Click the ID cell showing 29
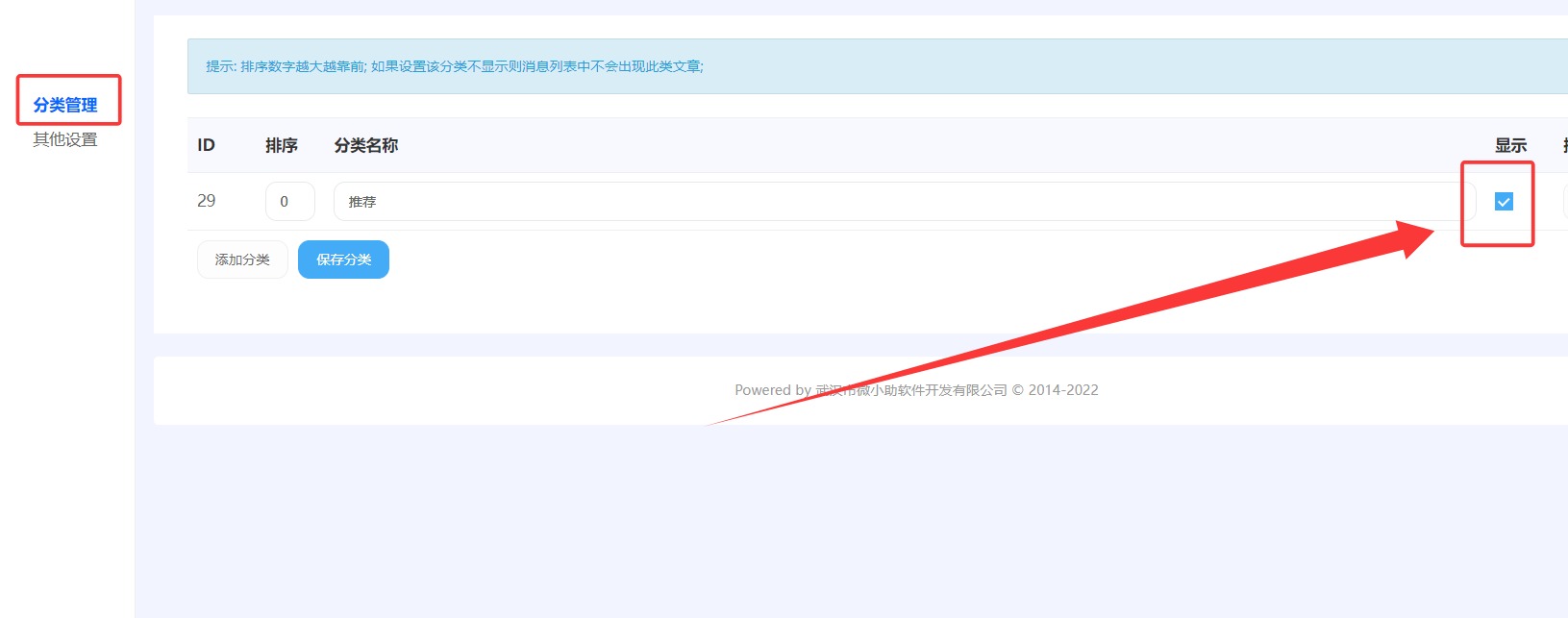Screen dimensions: 1568x618 pos(207,201)
